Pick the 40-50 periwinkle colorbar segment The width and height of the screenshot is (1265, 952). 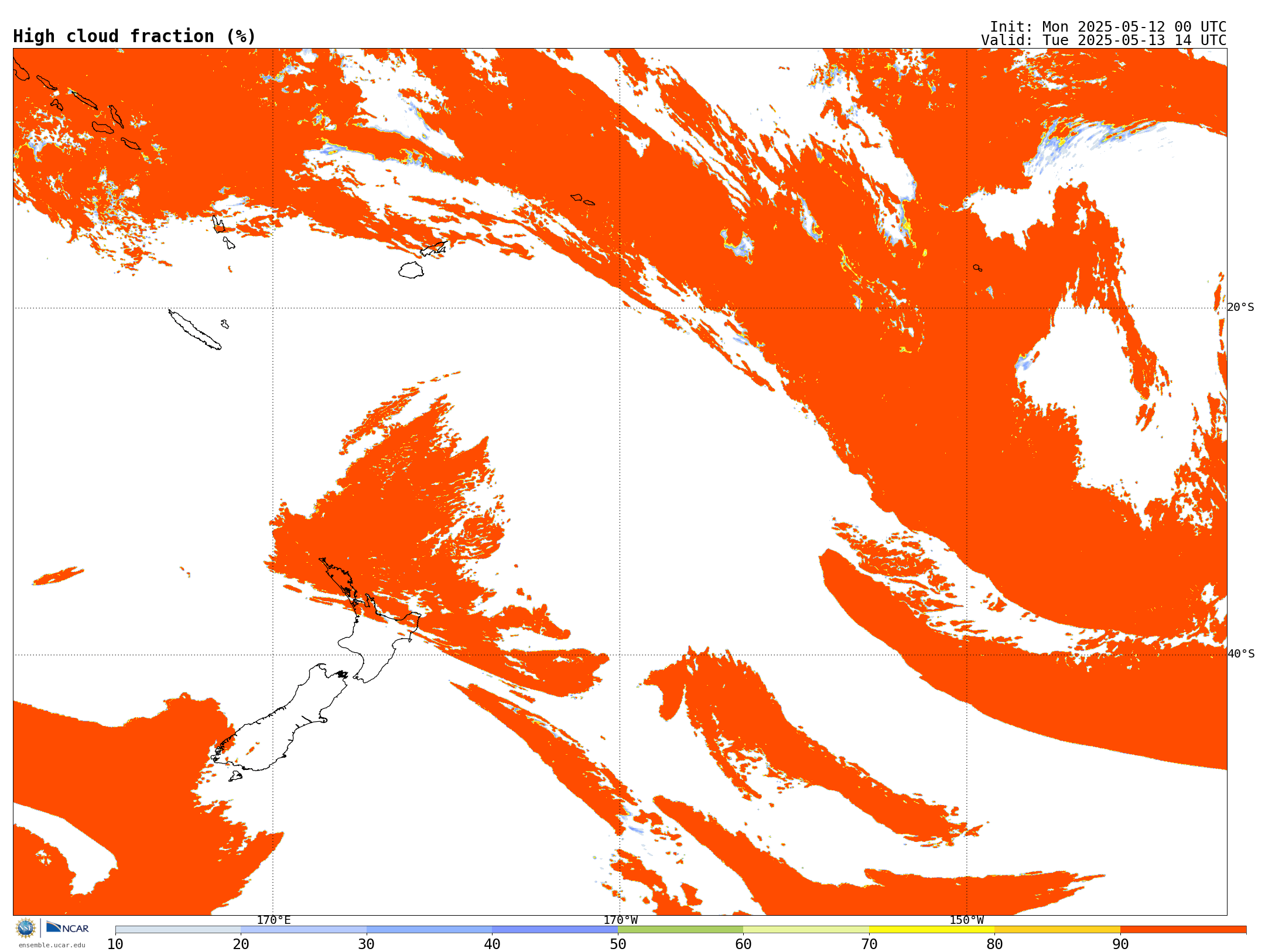coord(555,930)
